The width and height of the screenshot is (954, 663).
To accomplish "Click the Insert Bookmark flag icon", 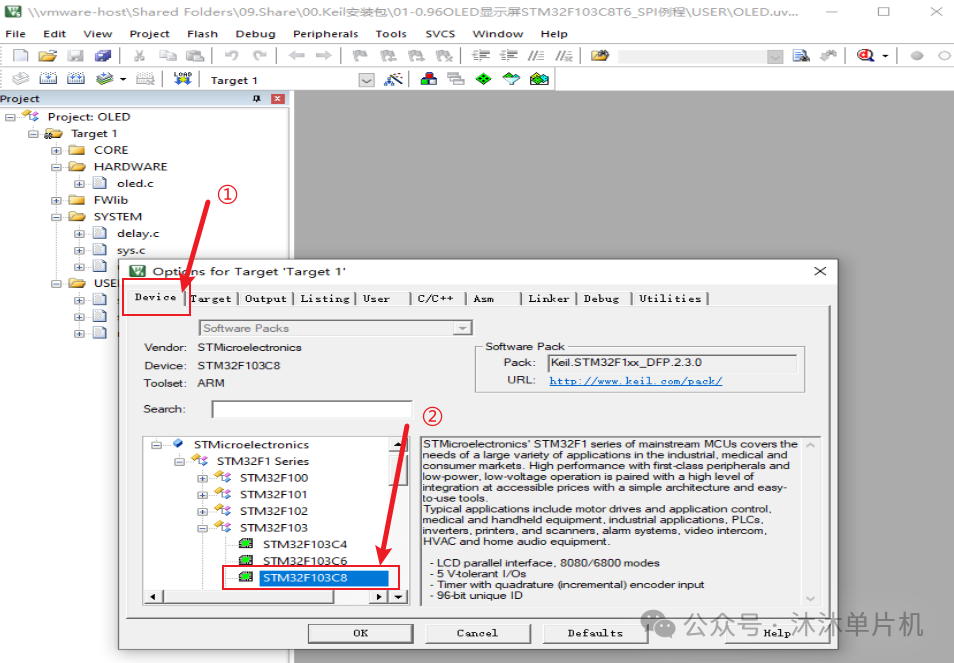I will click(360, 56).
